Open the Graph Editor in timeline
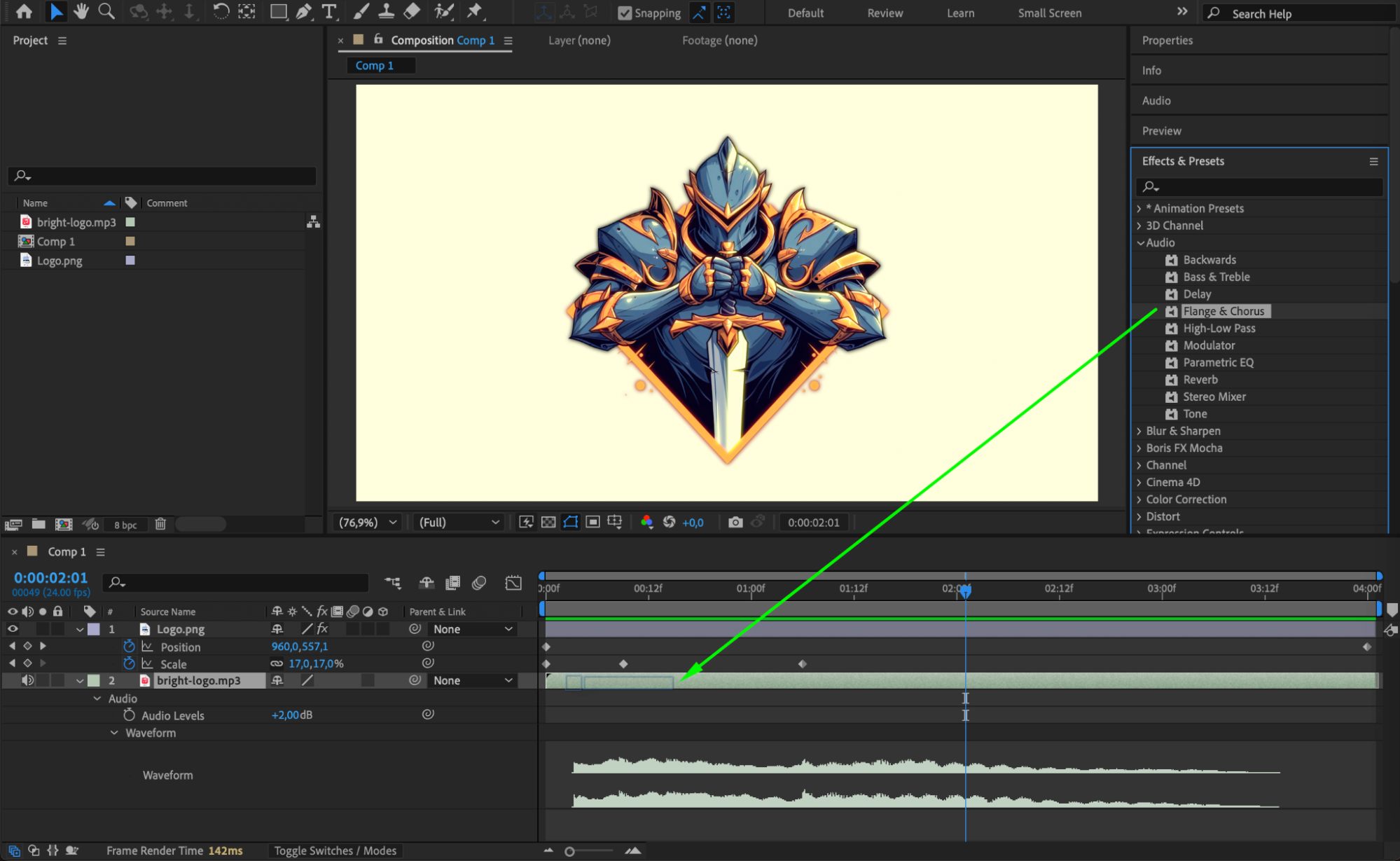 pos(513,583)
